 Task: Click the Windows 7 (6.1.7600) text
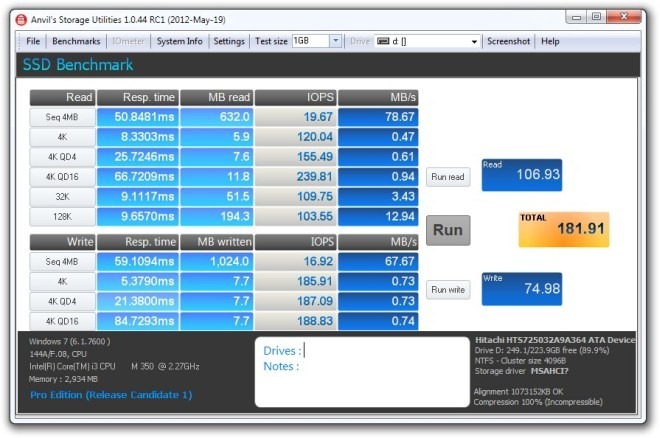pos(69,341)
